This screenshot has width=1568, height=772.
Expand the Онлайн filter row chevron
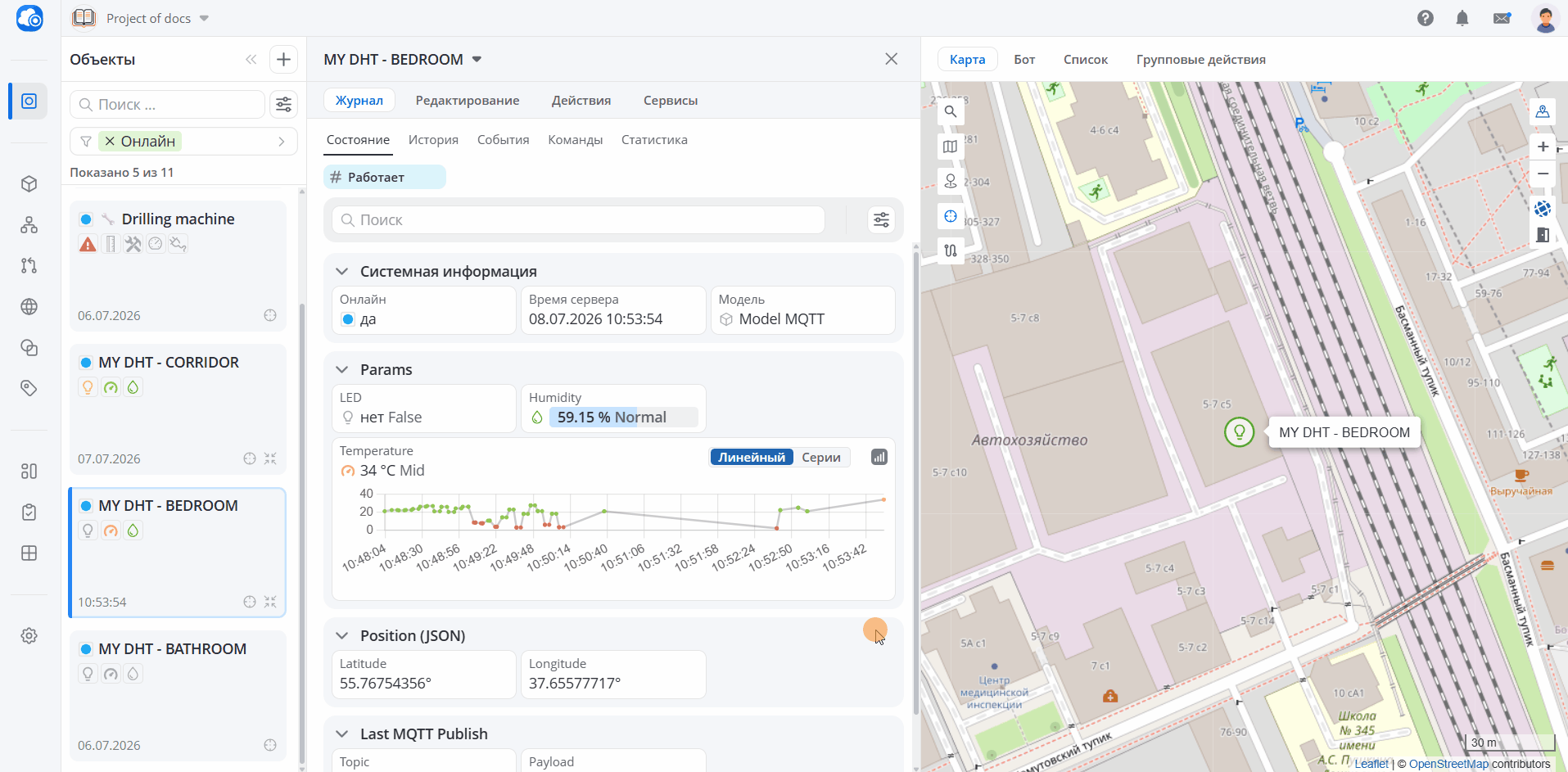pos(282,141)
